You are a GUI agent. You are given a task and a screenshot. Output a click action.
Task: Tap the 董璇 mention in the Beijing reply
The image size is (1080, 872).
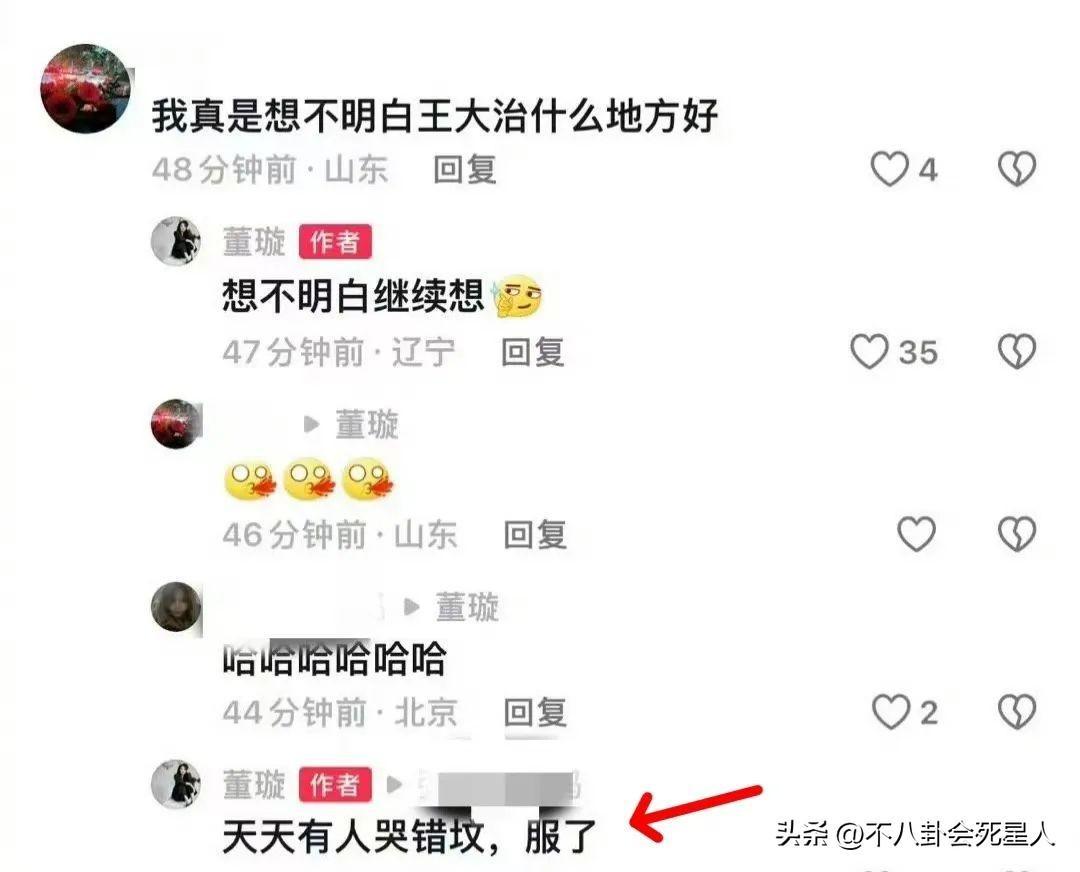click(467, 607)
